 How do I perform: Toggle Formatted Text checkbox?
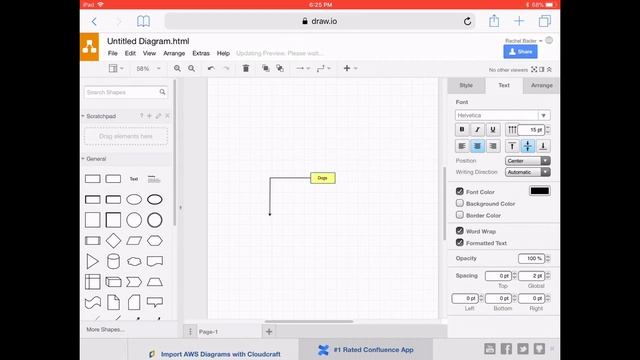(x=460, y=242)
